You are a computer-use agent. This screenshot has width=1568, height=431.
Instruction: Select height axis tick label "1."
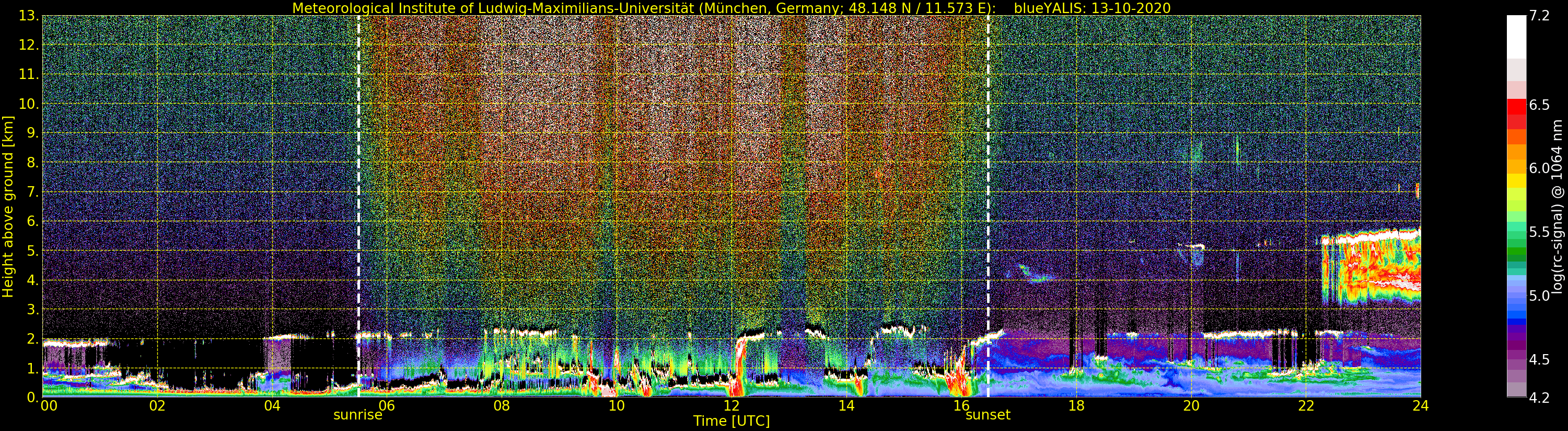click(32, 368)
